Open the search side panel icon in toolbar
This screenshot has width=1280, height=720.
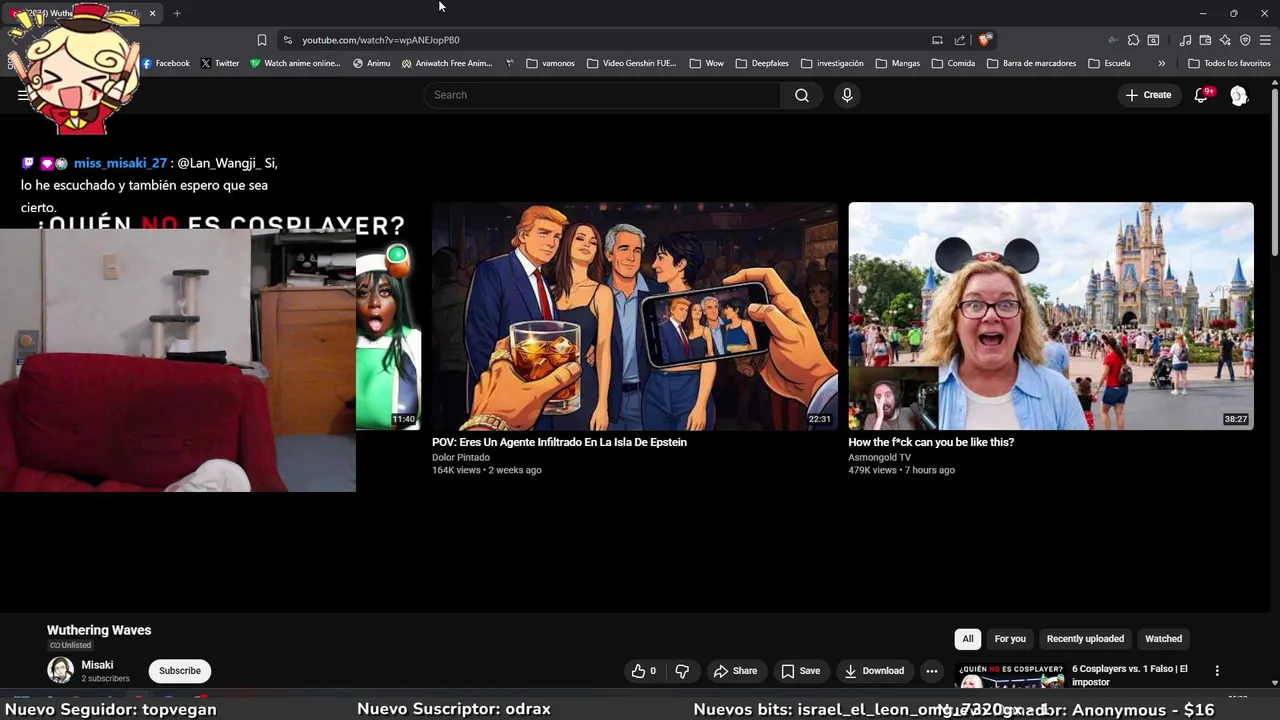click(1153, 40)
